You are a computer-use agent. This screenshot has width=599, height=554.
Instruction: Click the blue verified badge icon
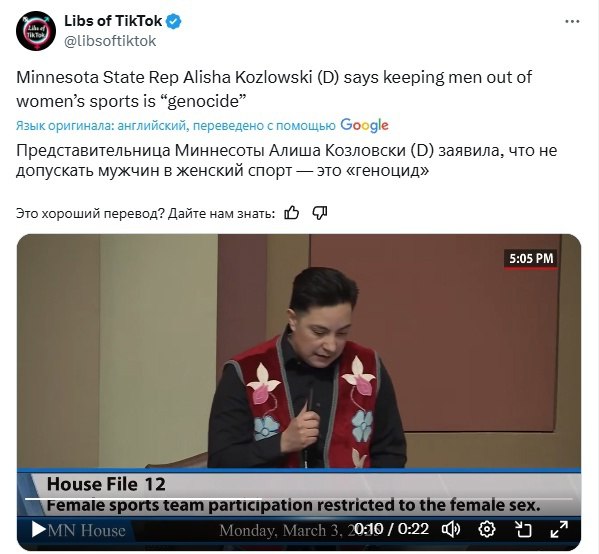click(x=174, y=21)
